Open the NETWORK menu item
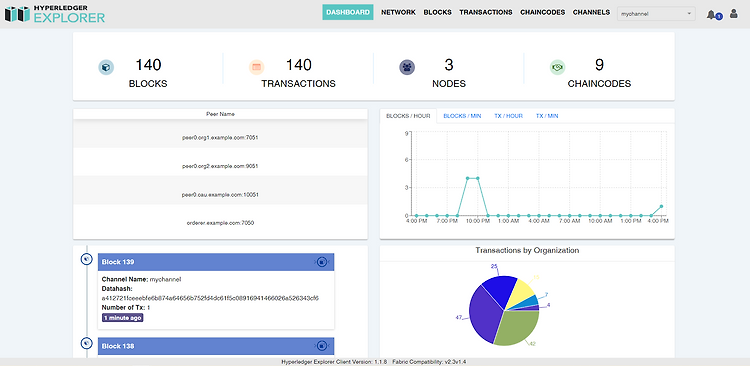This screenshot has width=750, height=366. tap(398, 12)
